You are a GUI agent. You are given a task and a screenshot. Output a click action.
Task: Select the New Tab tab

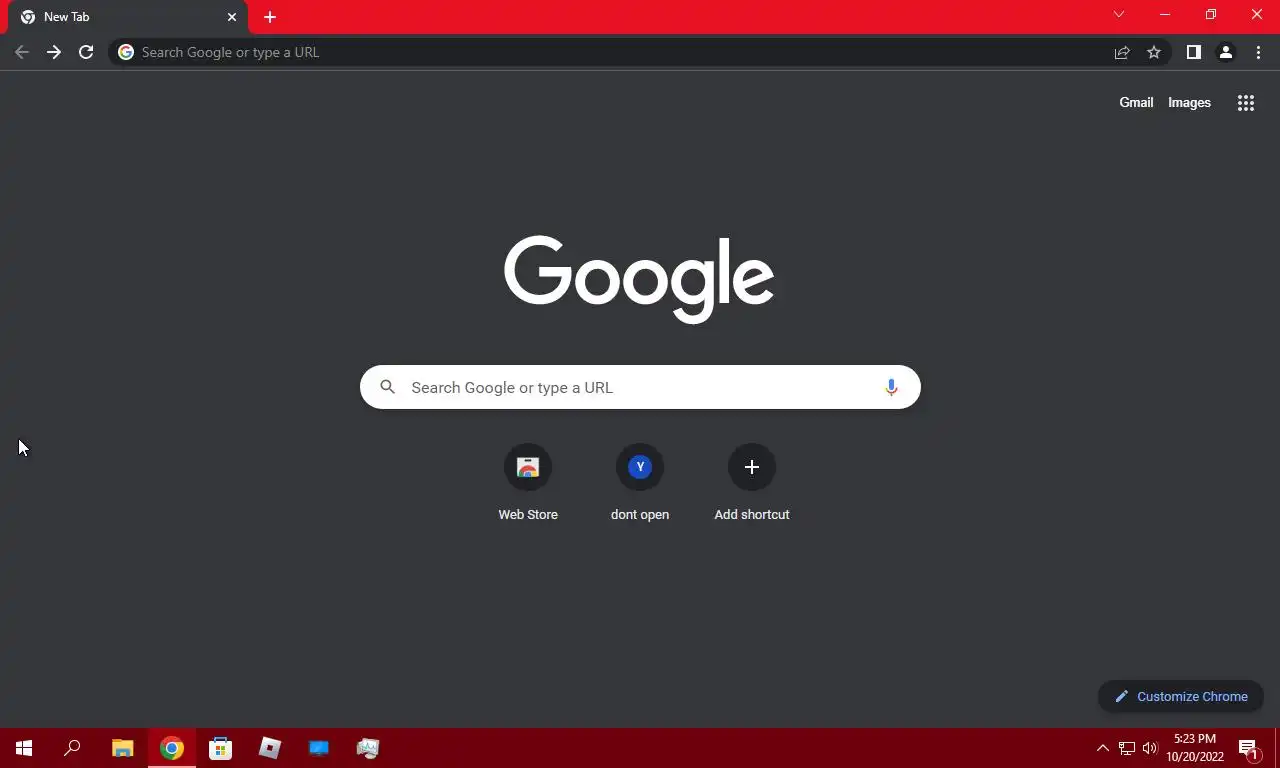pyautogui.click(x=128, y=17)
